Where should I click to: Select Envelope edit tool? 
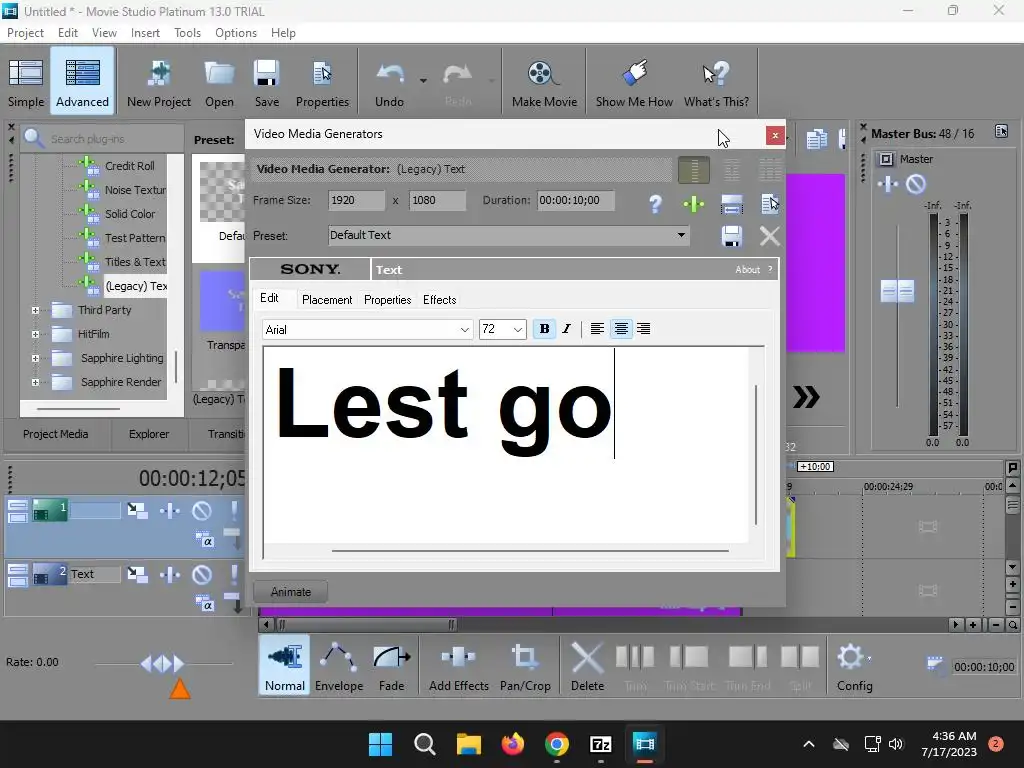(x=339, y=665)
